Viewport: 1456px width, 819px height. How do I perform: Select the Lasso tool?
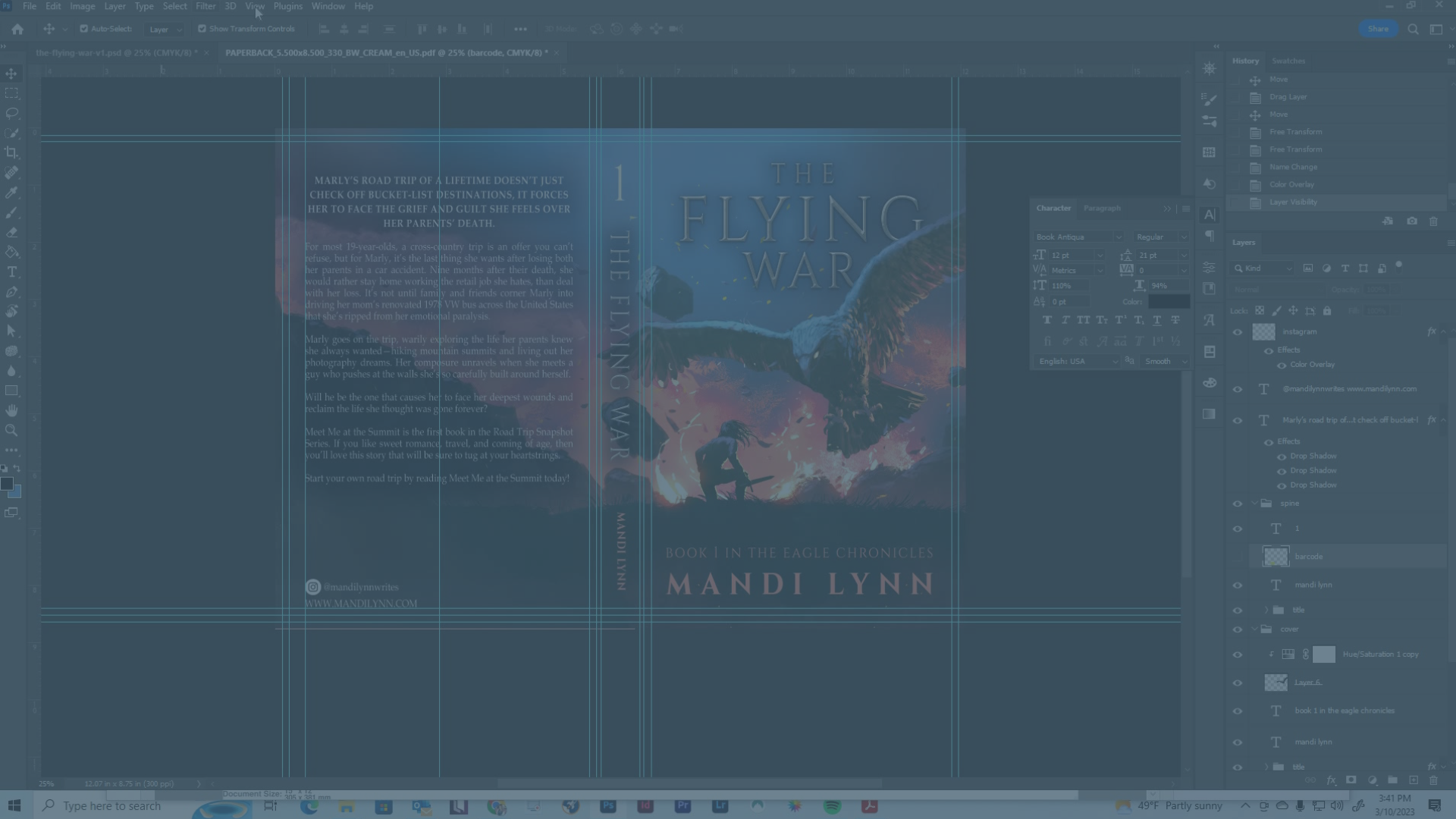tap(11, 113)
